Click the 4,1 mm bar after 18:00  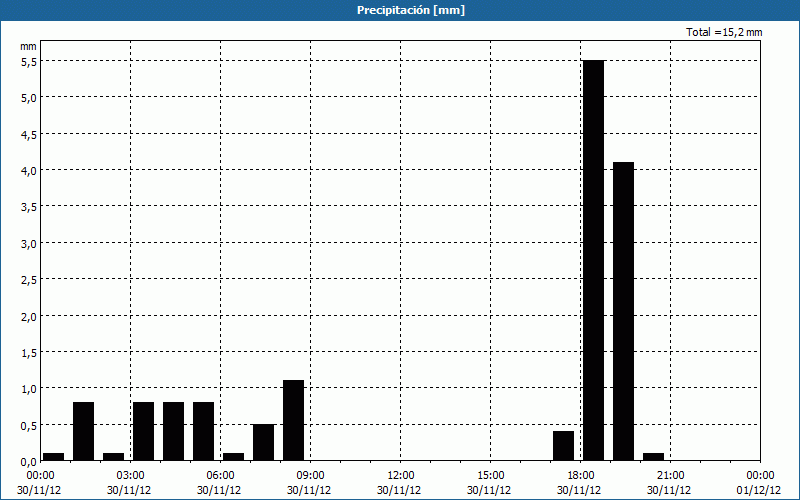point(623,311)
